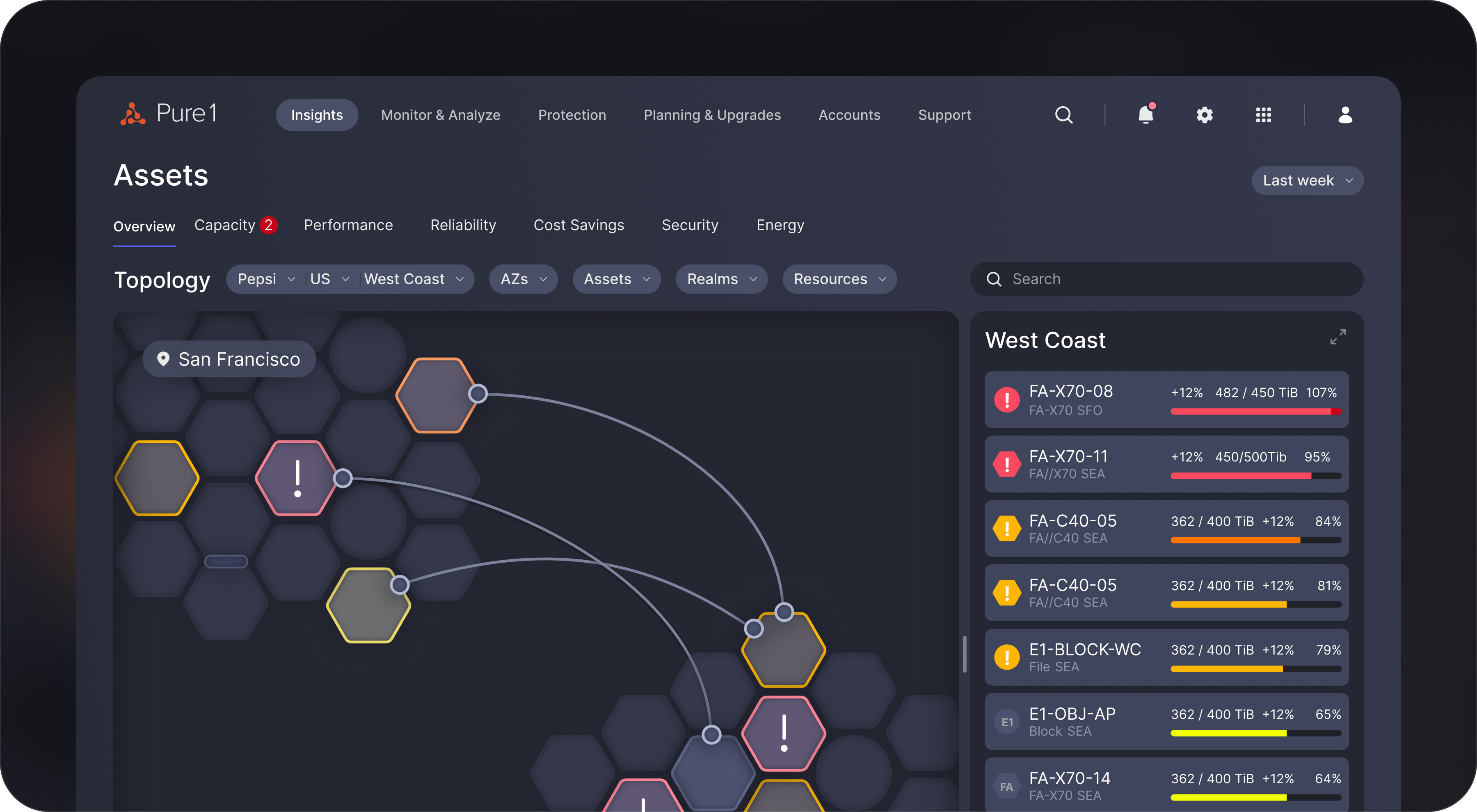Screen dimensions: 1477x812
Task: Click the yellow warning icon for E1-BLOCK-WC
Action: click(x=1007, y=657)
